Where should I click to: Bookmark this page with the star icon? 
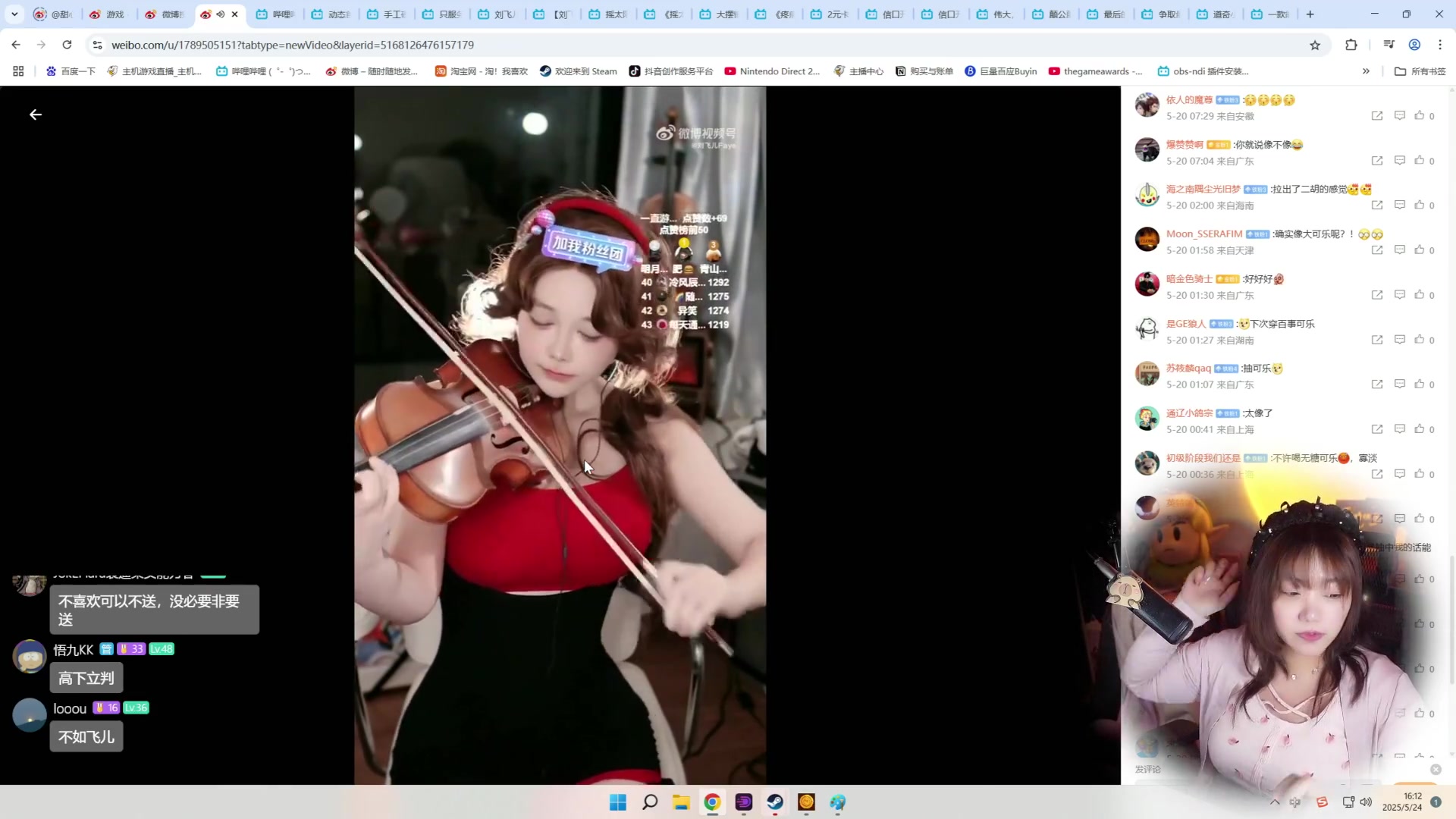tap(1315, 45)
